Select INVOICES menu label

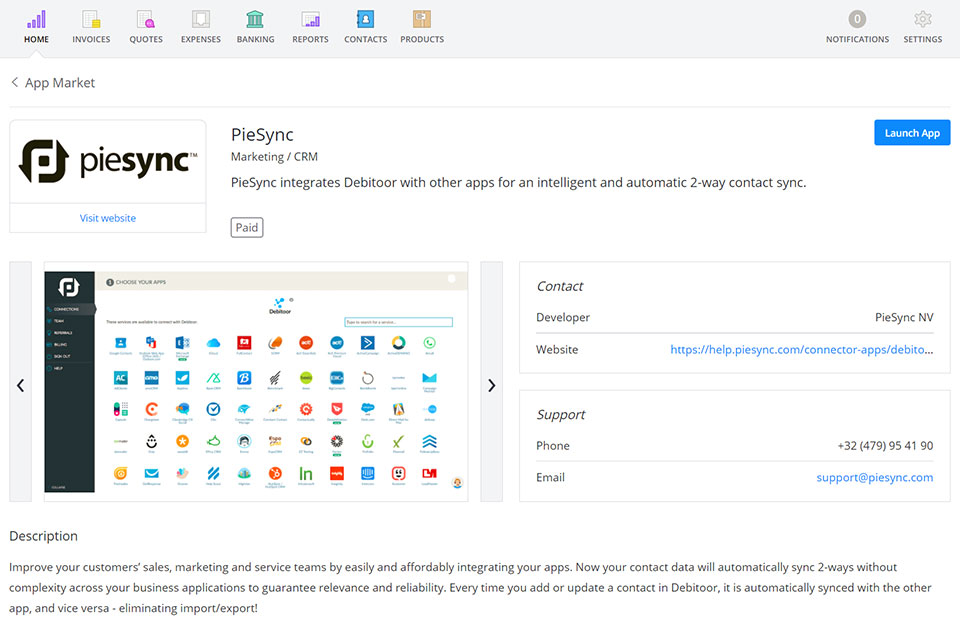click(x=91, y=39)
